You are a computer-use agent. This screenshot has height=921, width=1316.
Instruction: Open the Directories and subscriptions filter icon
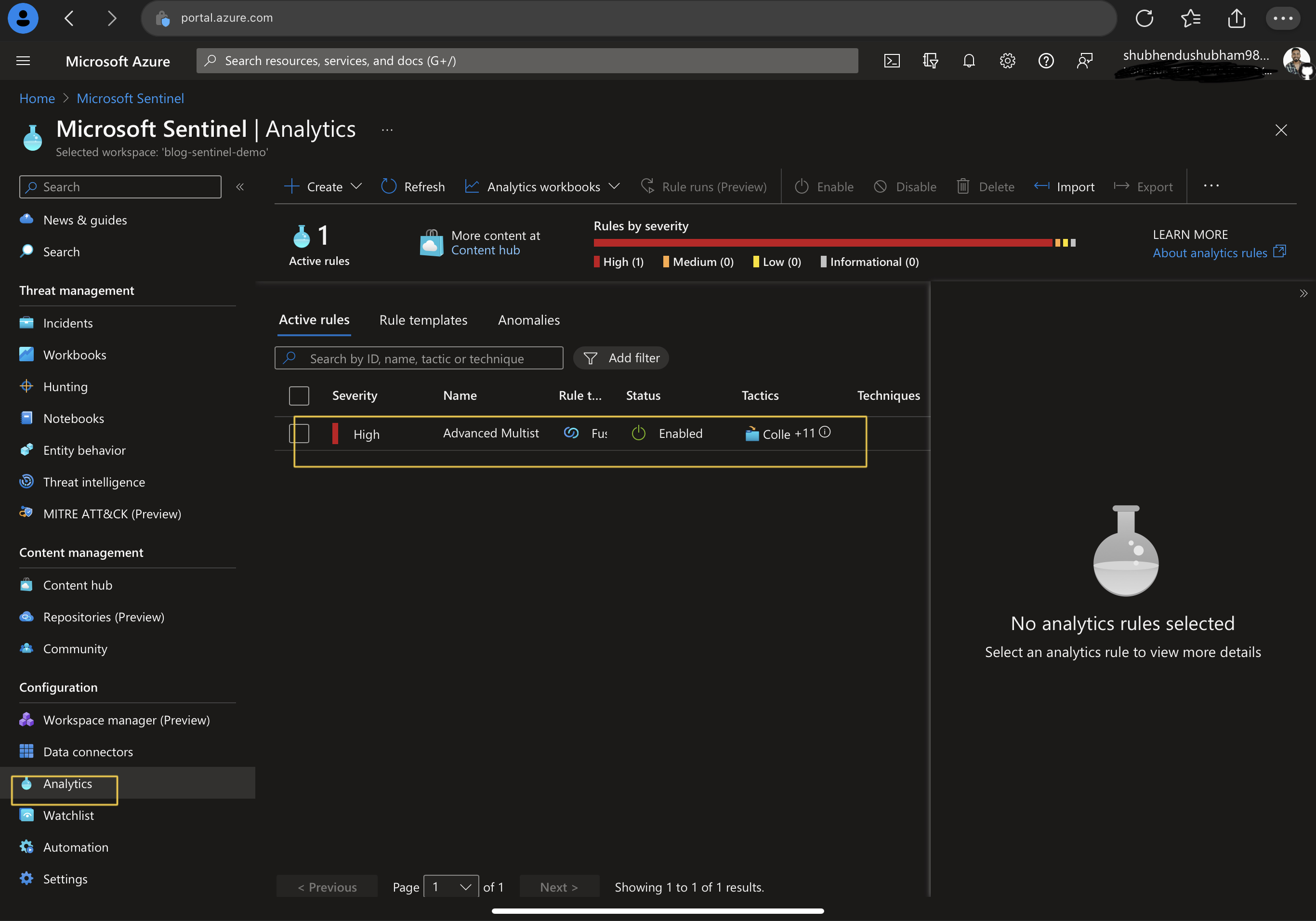point(930,61)
